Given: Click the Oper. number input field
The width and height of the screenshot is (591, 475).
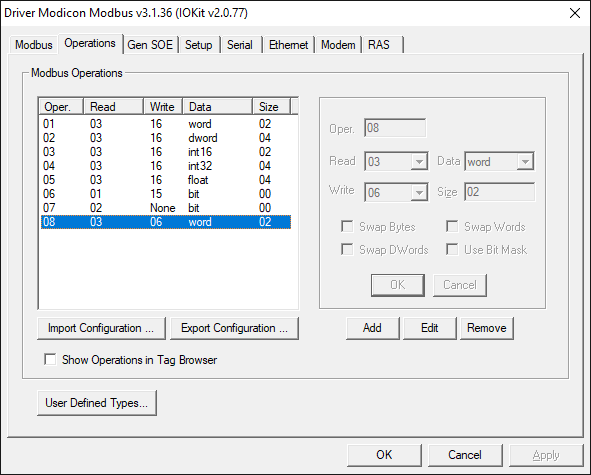Looking at the screenshot, I should pos(395,128).
